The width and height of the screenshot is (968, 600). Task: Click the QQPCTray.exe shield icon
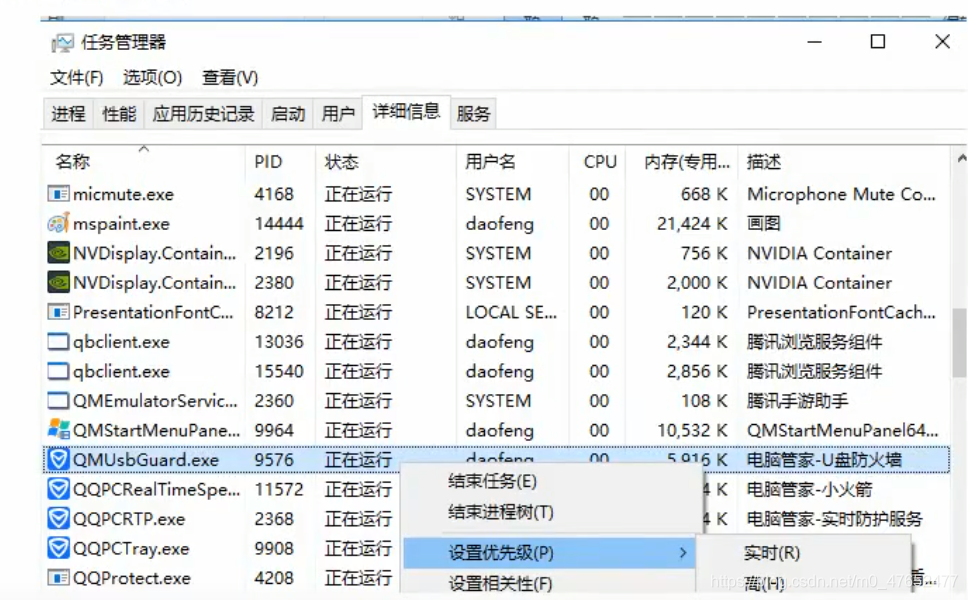click(x=58, y=548)
